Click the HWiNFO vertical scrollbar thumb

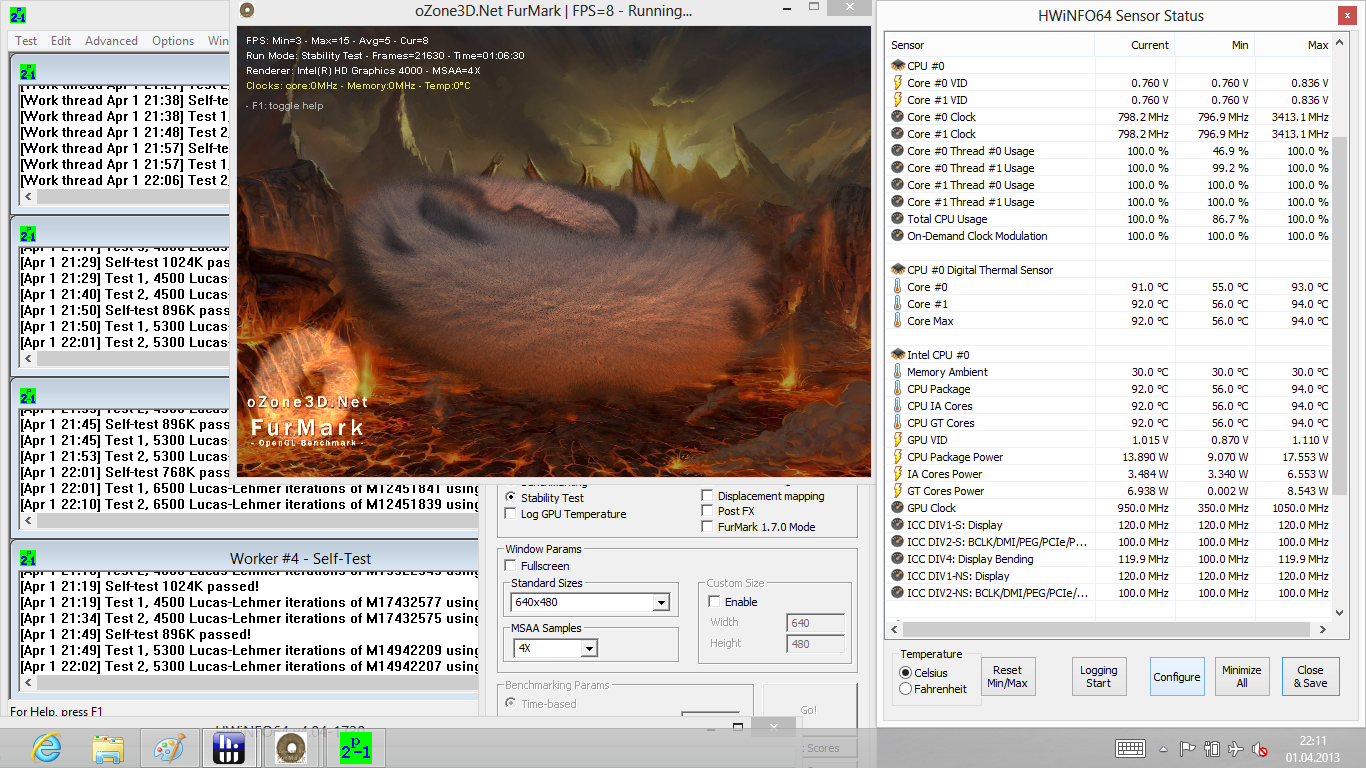pos(1340,315)
